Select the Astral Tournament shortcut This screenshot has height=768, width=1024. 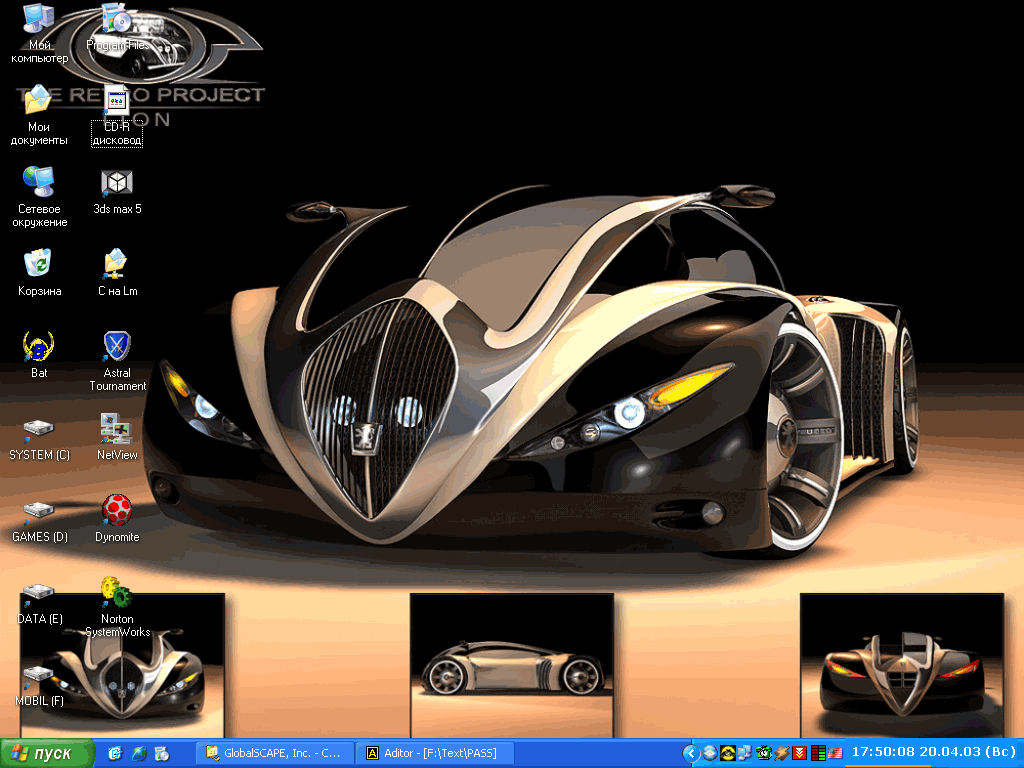(x=118, y=361)
